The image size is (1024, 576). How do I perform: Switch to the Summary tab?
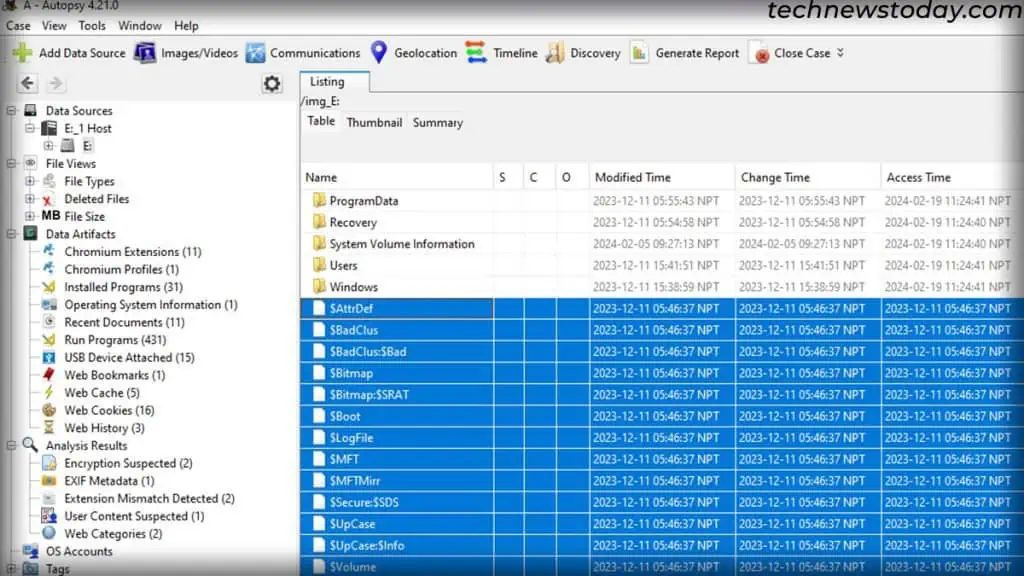coord(438,122)
